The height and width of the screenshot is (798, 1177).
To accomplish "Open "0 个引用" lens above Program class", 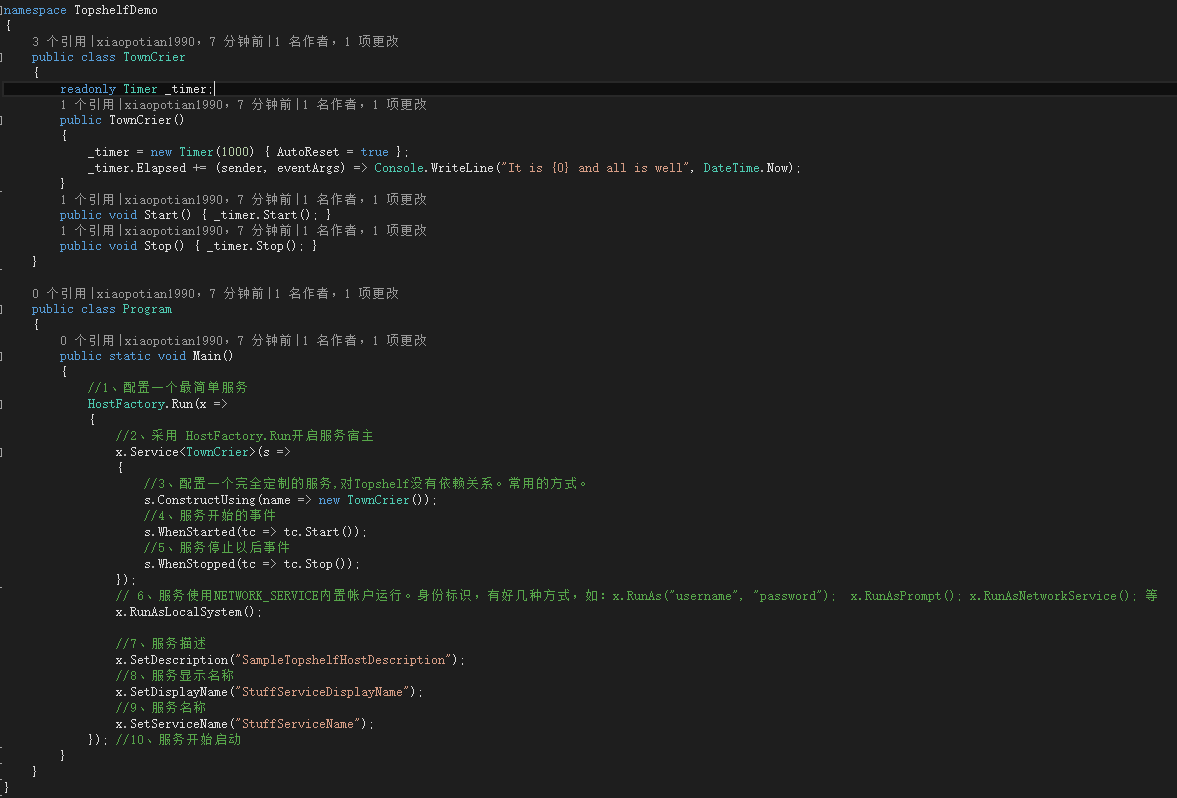I will (x=60, y=294).
